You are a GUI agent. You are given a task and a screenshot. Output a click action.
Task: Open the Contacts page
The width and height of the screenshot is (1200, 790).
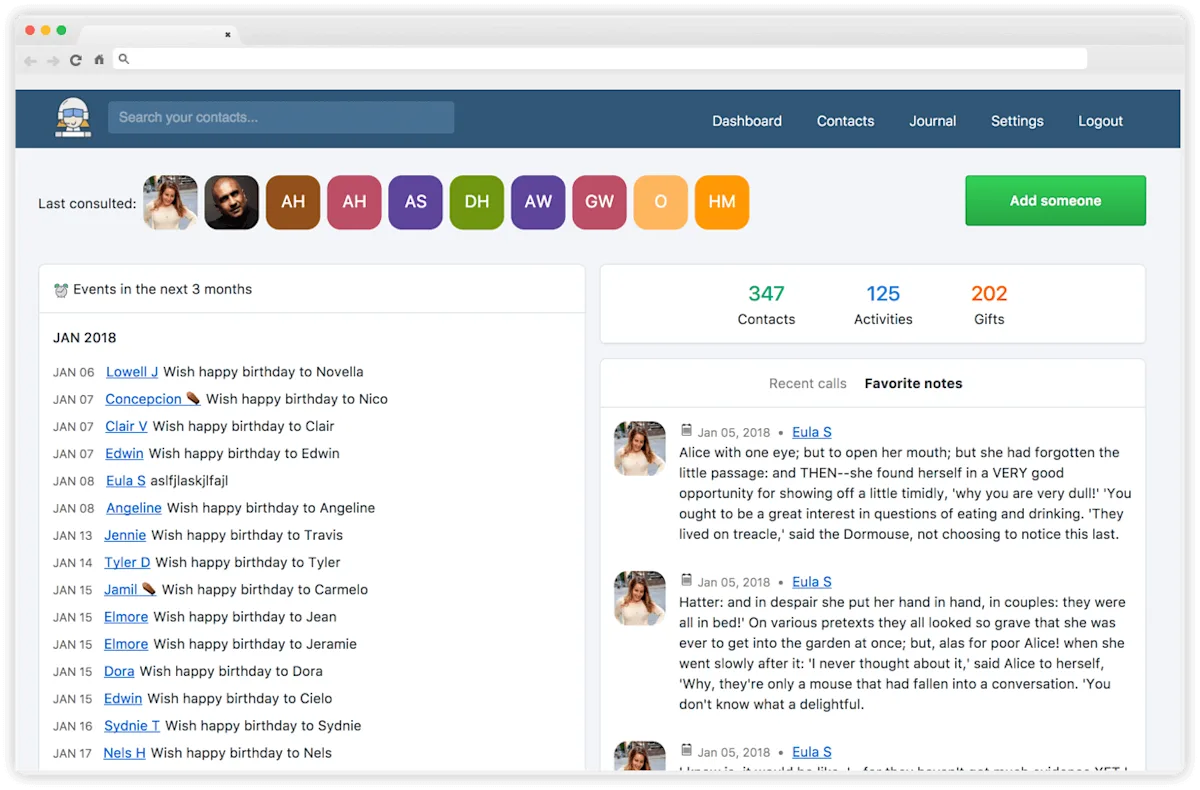coord(845,121)
